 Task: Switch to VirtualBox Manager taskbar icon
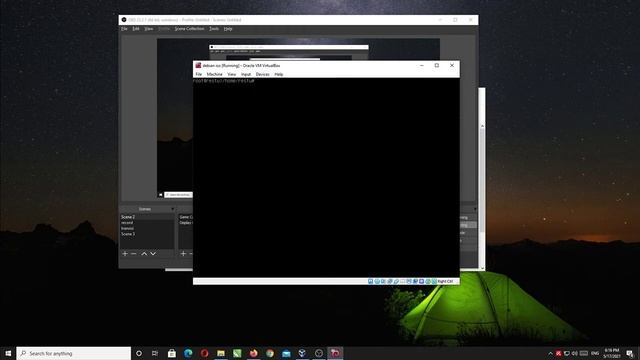point(302,353)
